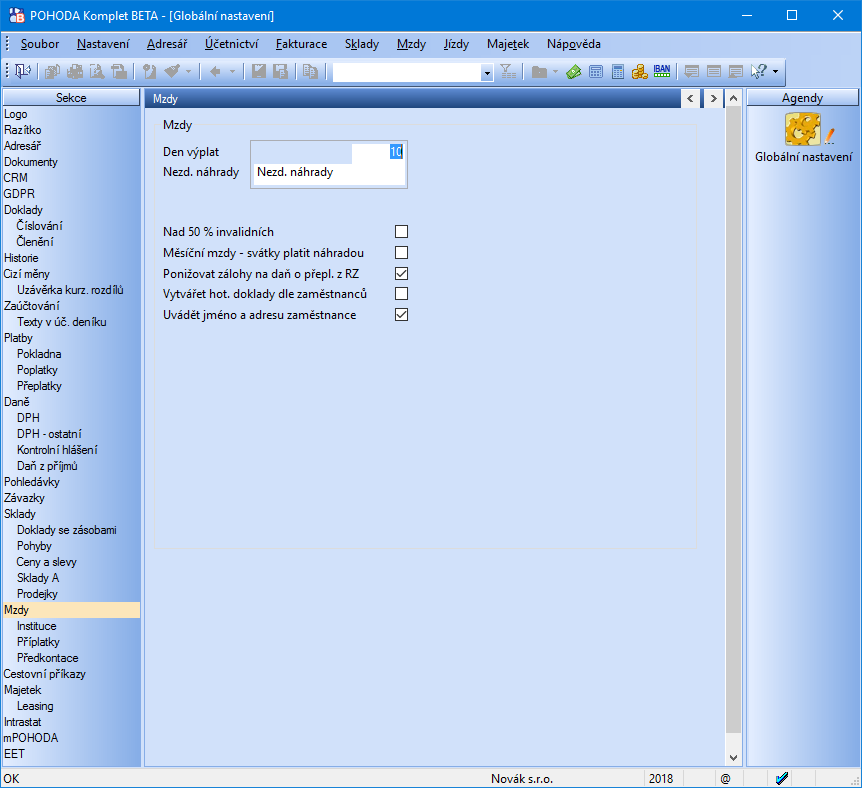Open the Nezd. náhrady dropdown field

pos(329,172)
